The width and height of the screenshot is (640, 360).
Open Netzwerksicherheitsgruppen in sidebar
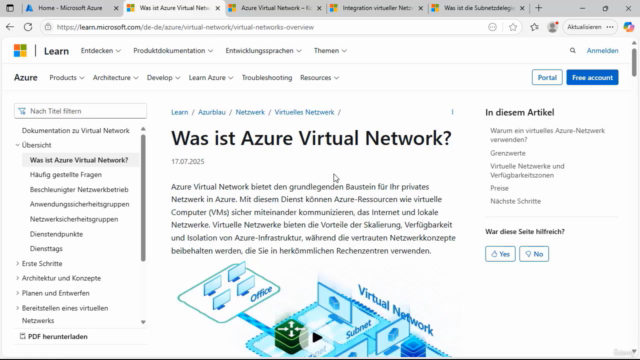point(74,219)
